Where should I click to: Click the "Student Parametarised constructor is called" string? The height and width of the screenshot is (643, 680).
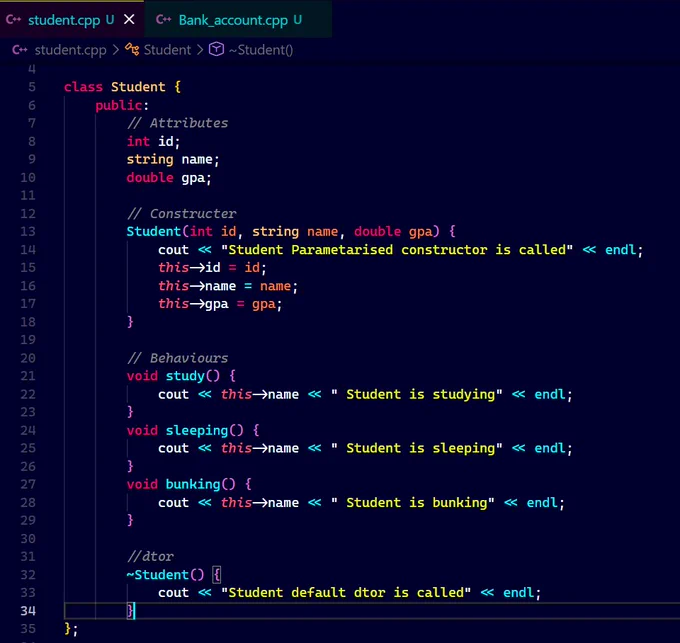(397, 250)
